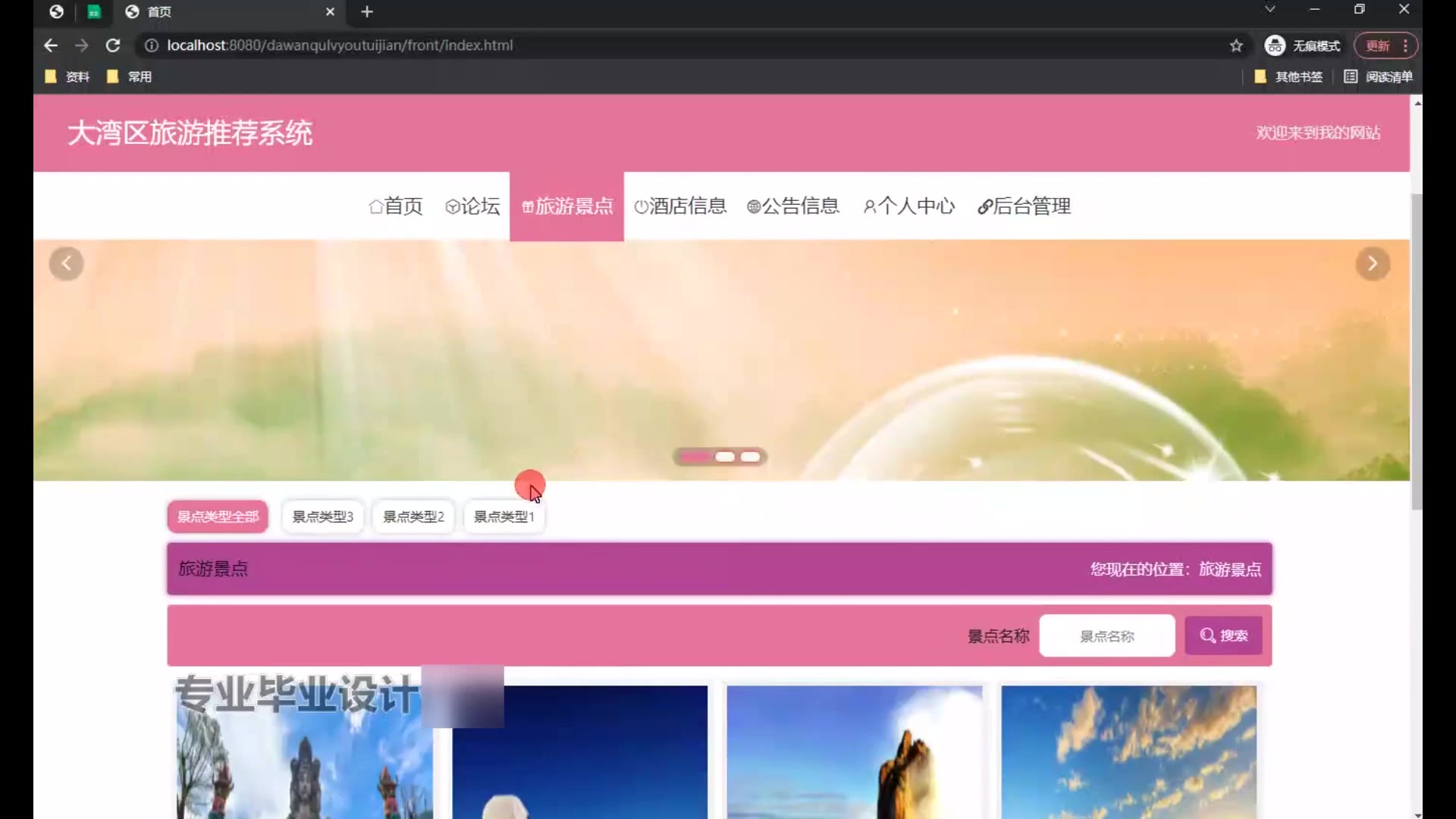Open the 个人中心 navigation item
1456x819 pixels.
(x=909, y=206)
